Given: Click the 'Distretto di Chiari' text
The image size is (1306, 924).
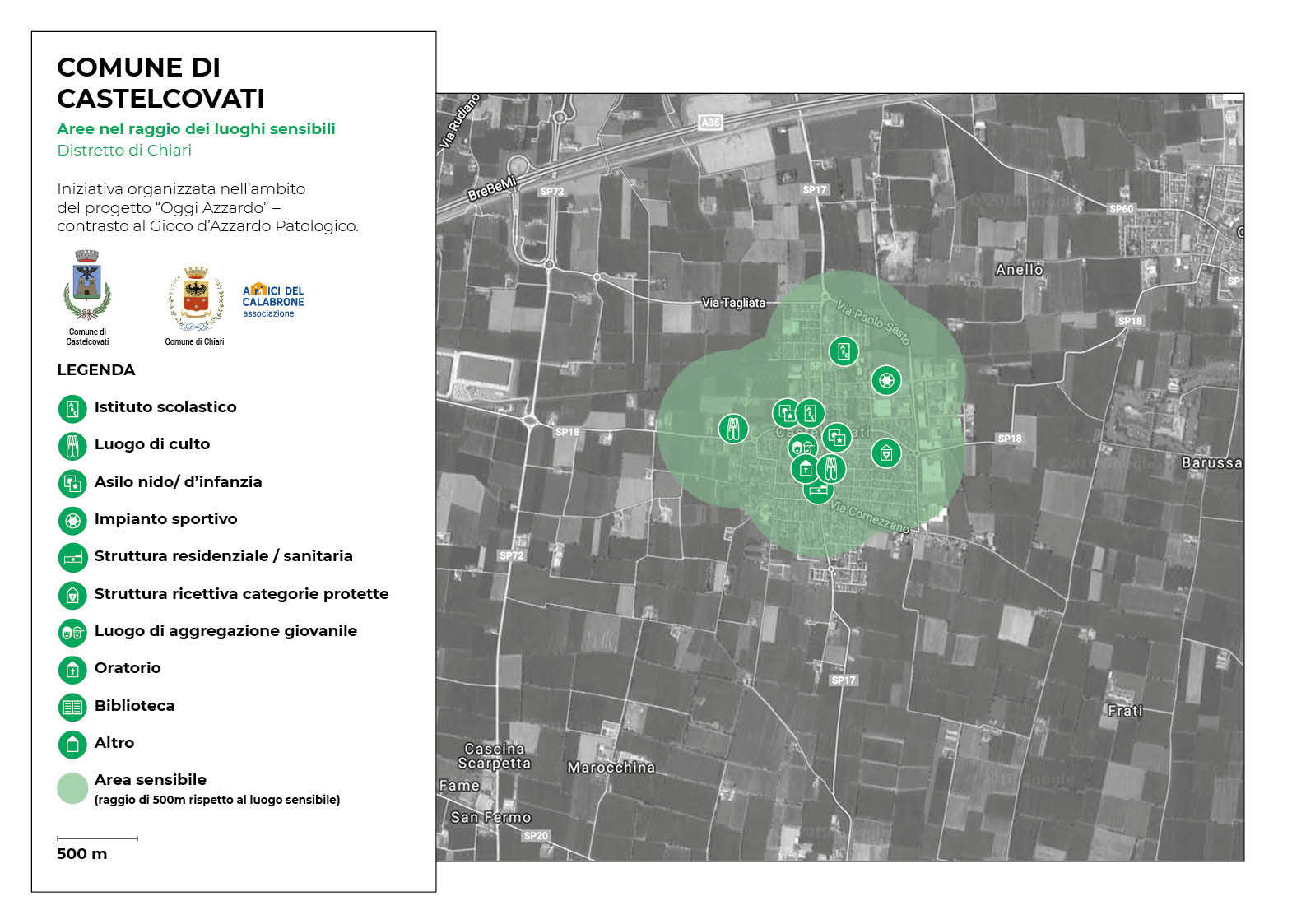Looking at the screenshot, I should pyautogui.click(x=124, y=150).
